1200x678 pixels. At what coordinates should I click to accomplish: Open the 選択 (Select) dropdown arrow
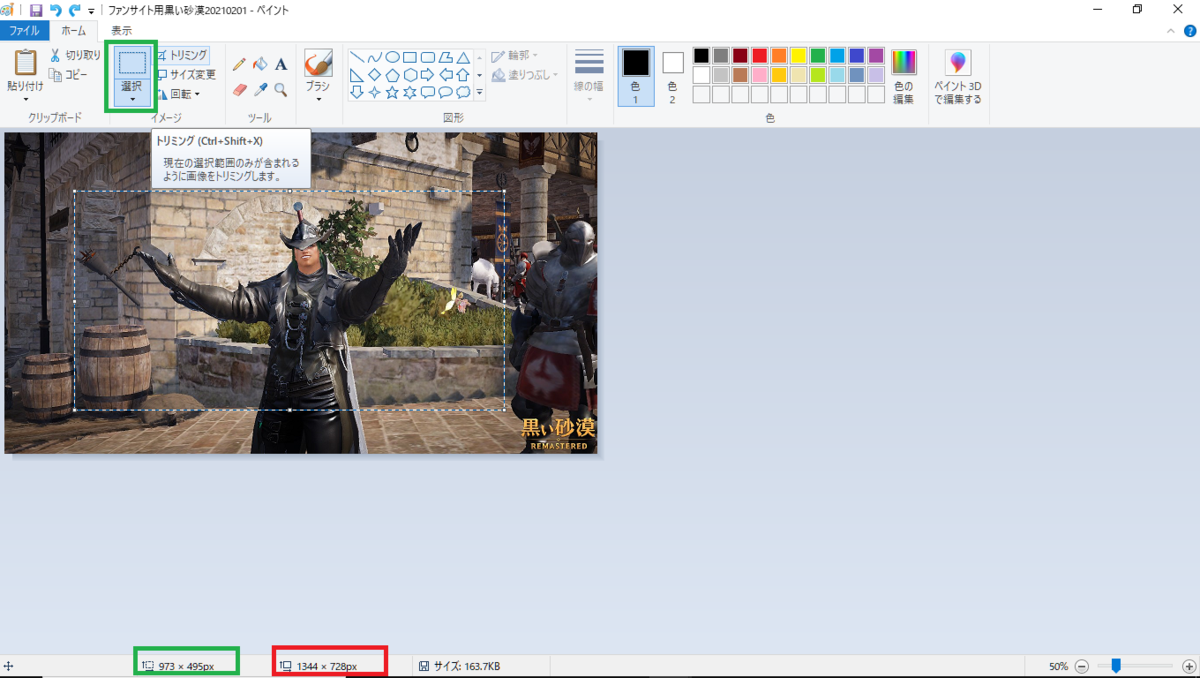click(132, 98)
